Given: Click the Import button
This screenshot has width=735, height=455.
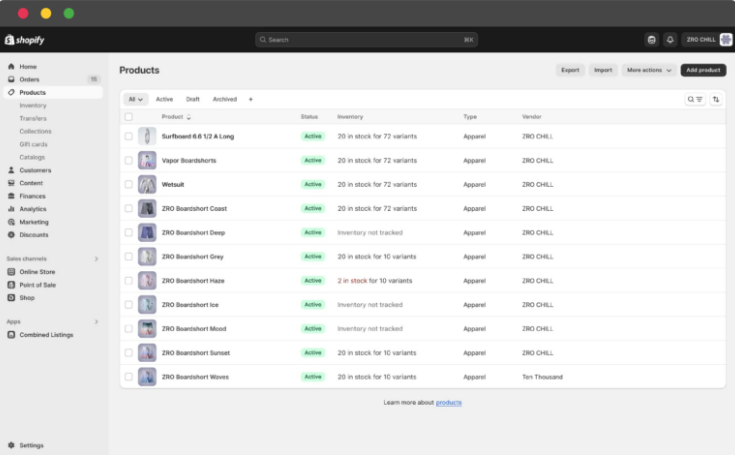Looking at the screenshot, I should (603, 70).
